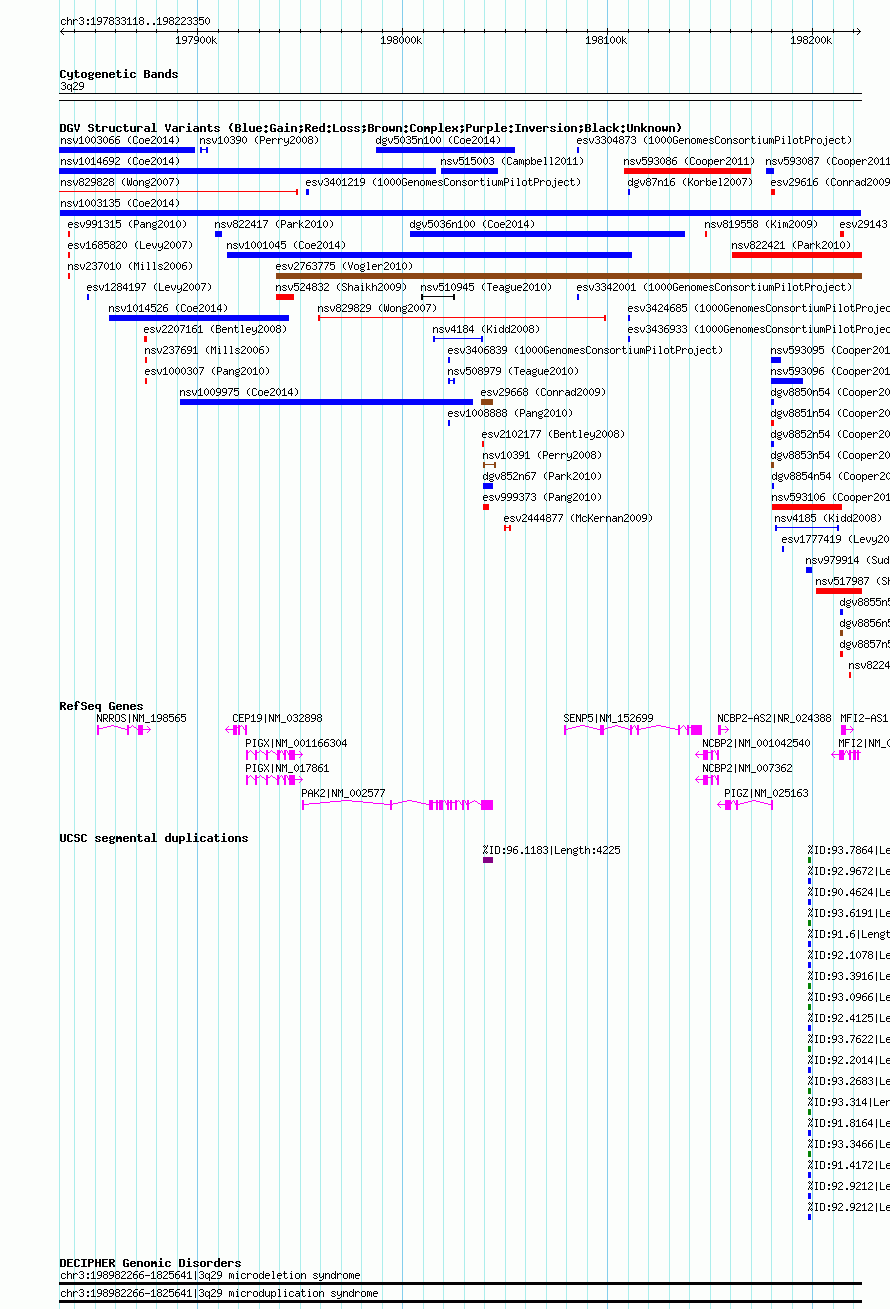Click variant dgv87n16 (Korbel2007)
Image resolution: width=890 pixels, height=1309 pixels.
pyautogui.click(x=690, y=182)
